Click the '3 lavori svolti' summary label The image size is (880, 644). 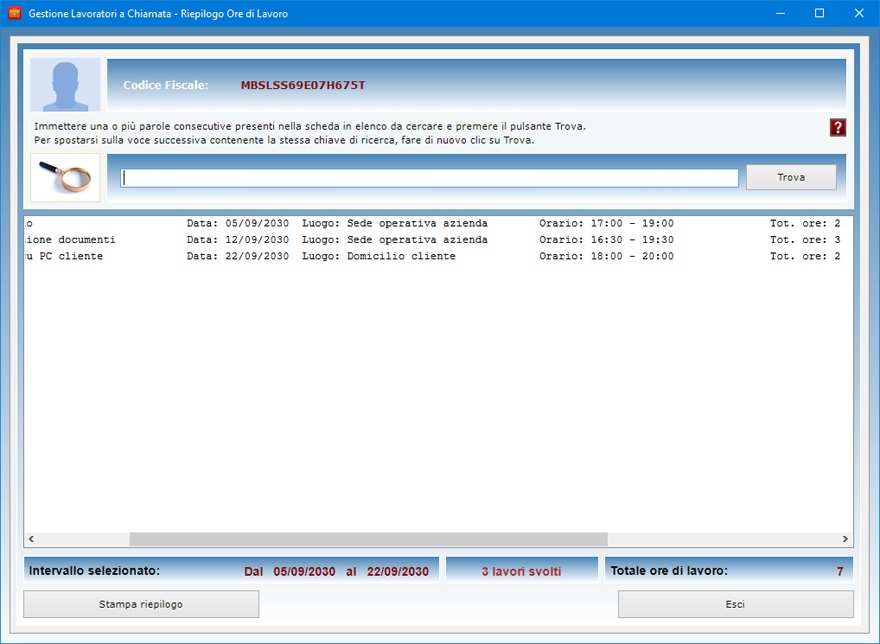click(x=521, y=571)
